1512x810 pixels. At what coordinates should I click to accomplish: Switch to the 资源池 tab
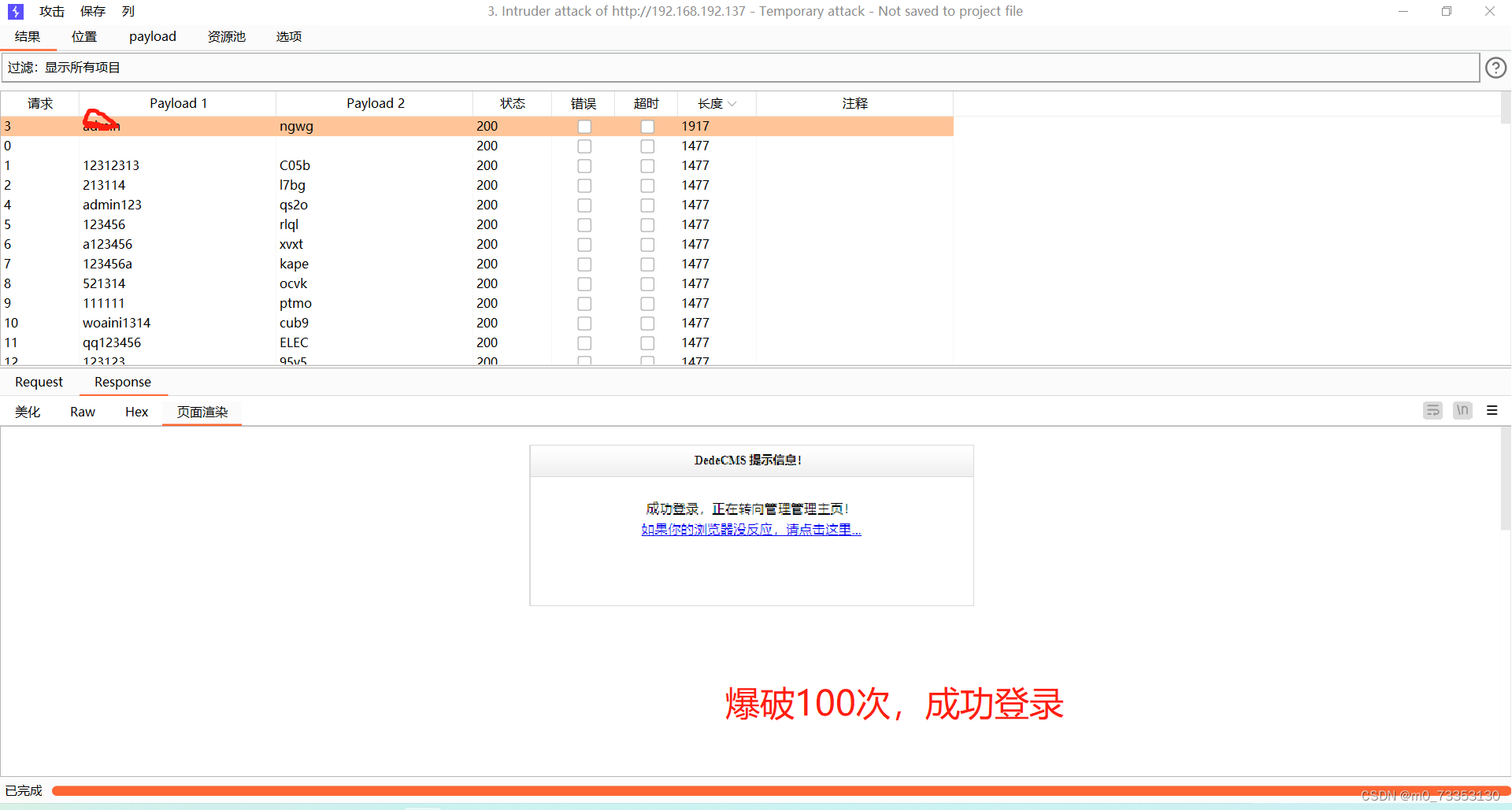pos(227,37)
